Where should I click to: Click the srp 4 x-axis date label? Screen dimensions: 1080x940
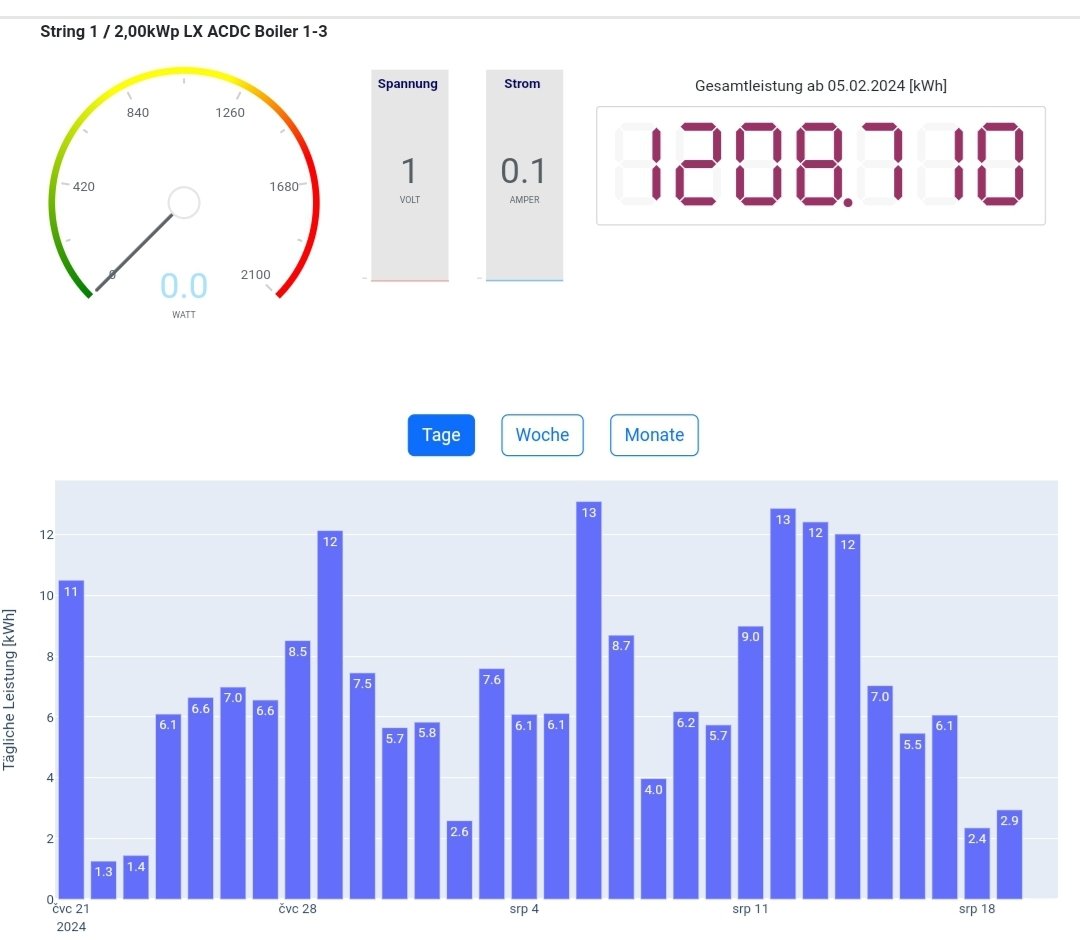coord(524,909)
